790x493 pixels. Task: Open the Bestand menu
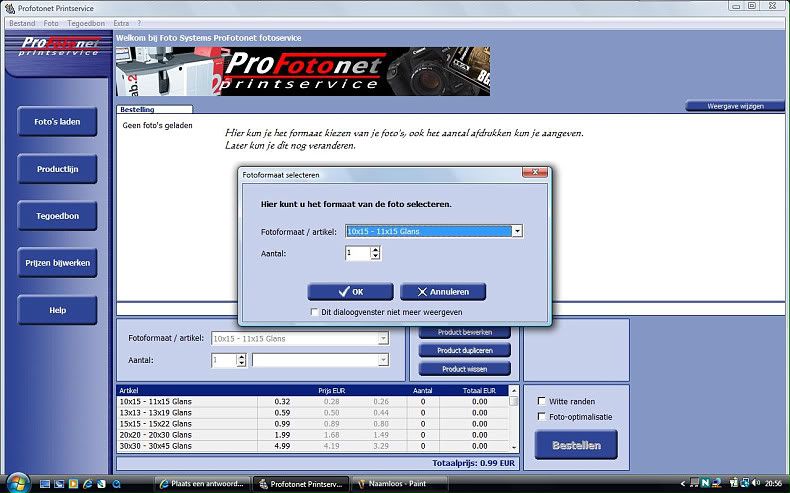click(x=22, y=22)
